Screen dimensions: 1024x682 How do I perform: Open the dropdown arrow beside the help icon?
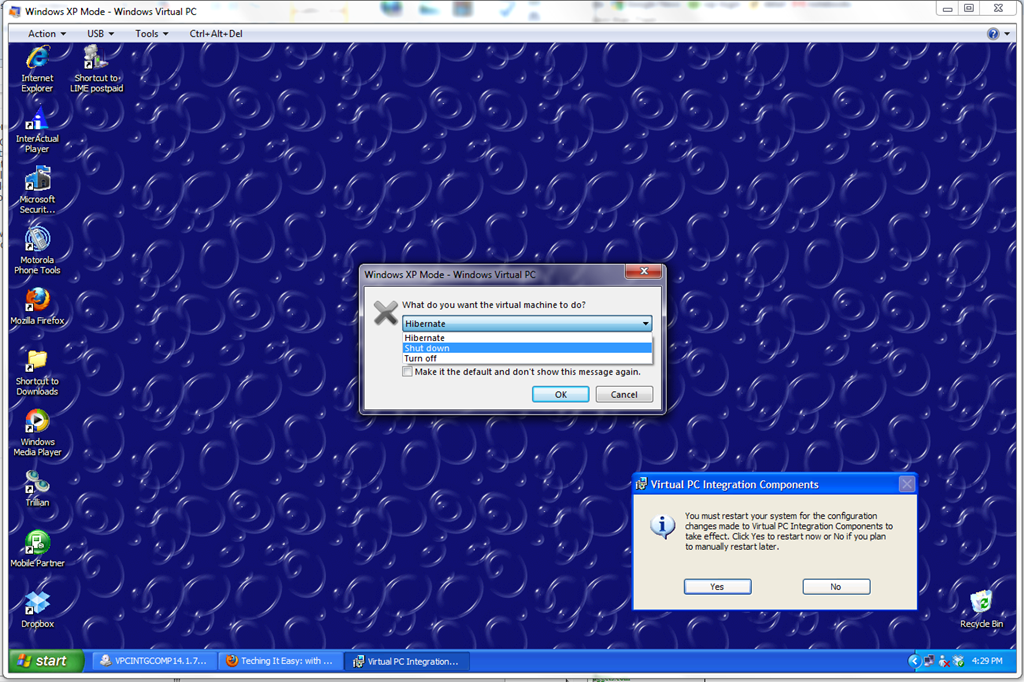[x=1007, y=34]
